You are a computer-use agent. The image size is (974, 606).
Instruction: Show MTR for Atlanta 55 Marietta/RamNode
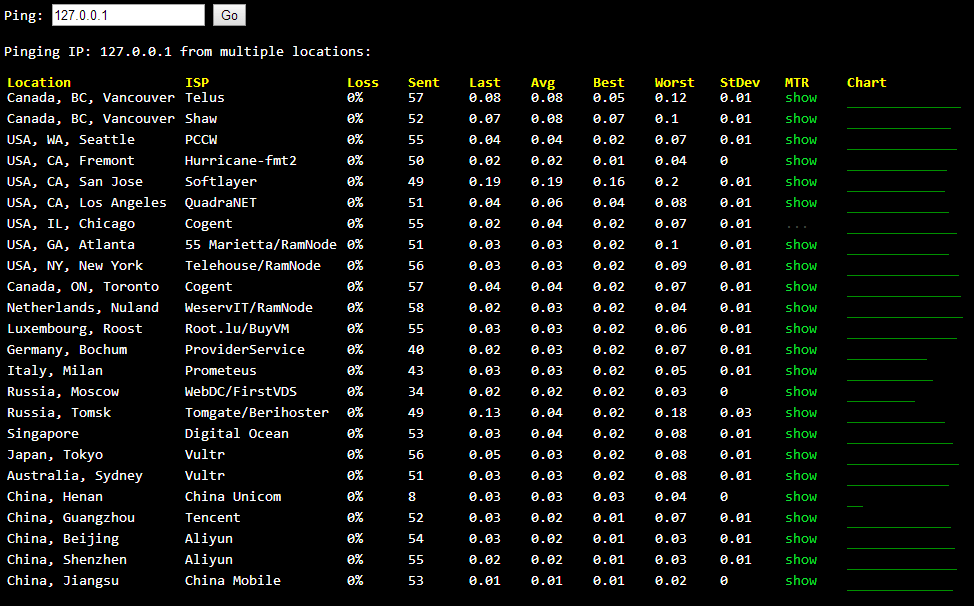pos(801,245)
